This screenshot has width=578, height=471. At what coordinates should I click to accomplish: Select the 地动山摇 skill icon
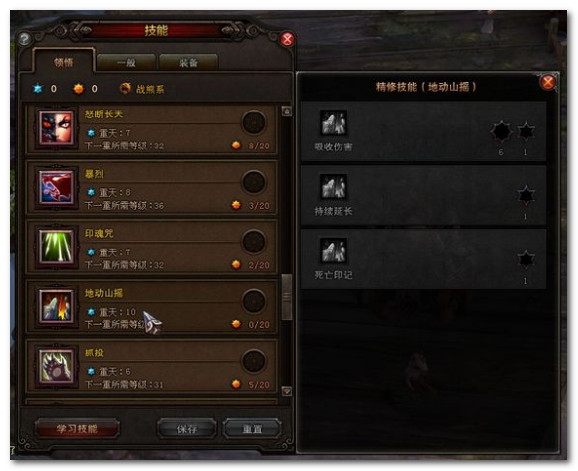pos(56,306)
